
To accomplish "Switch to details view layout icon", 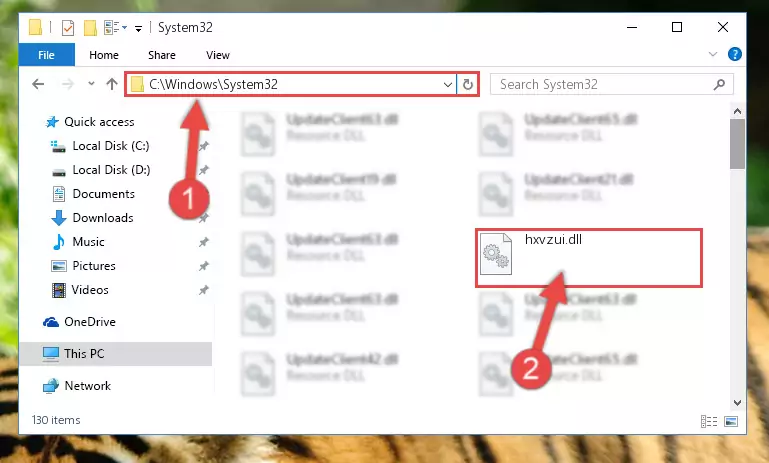I will (709, 421).
